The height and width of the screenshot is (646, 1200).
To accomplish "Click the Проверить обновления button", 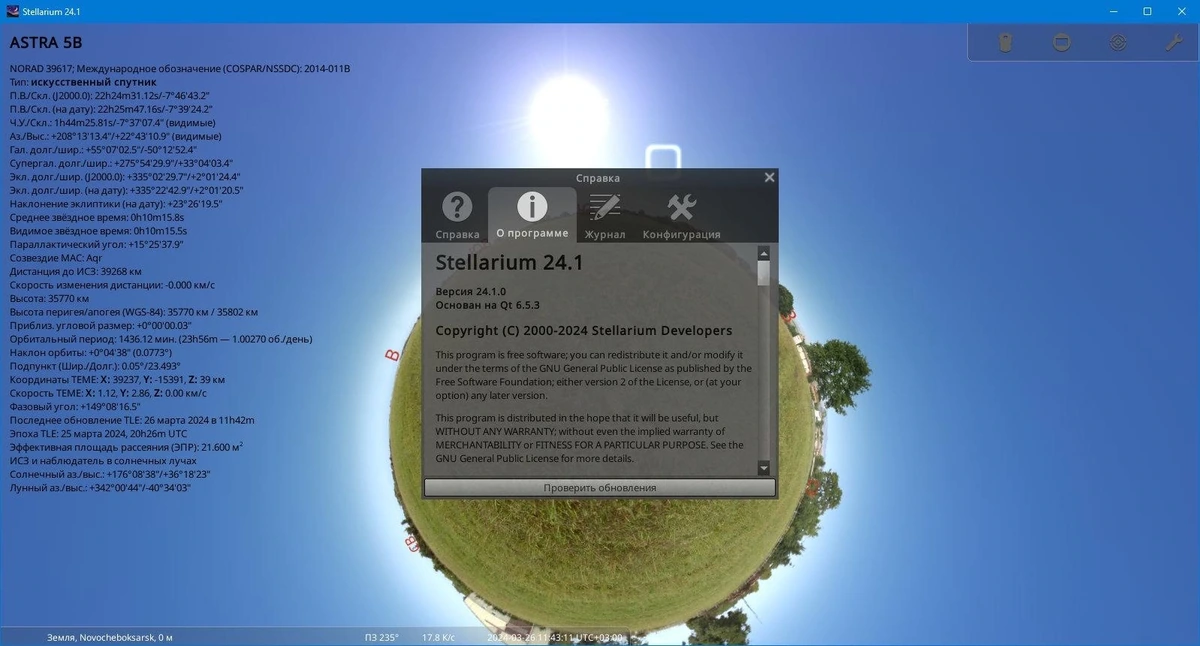I will tap(600, 488).
